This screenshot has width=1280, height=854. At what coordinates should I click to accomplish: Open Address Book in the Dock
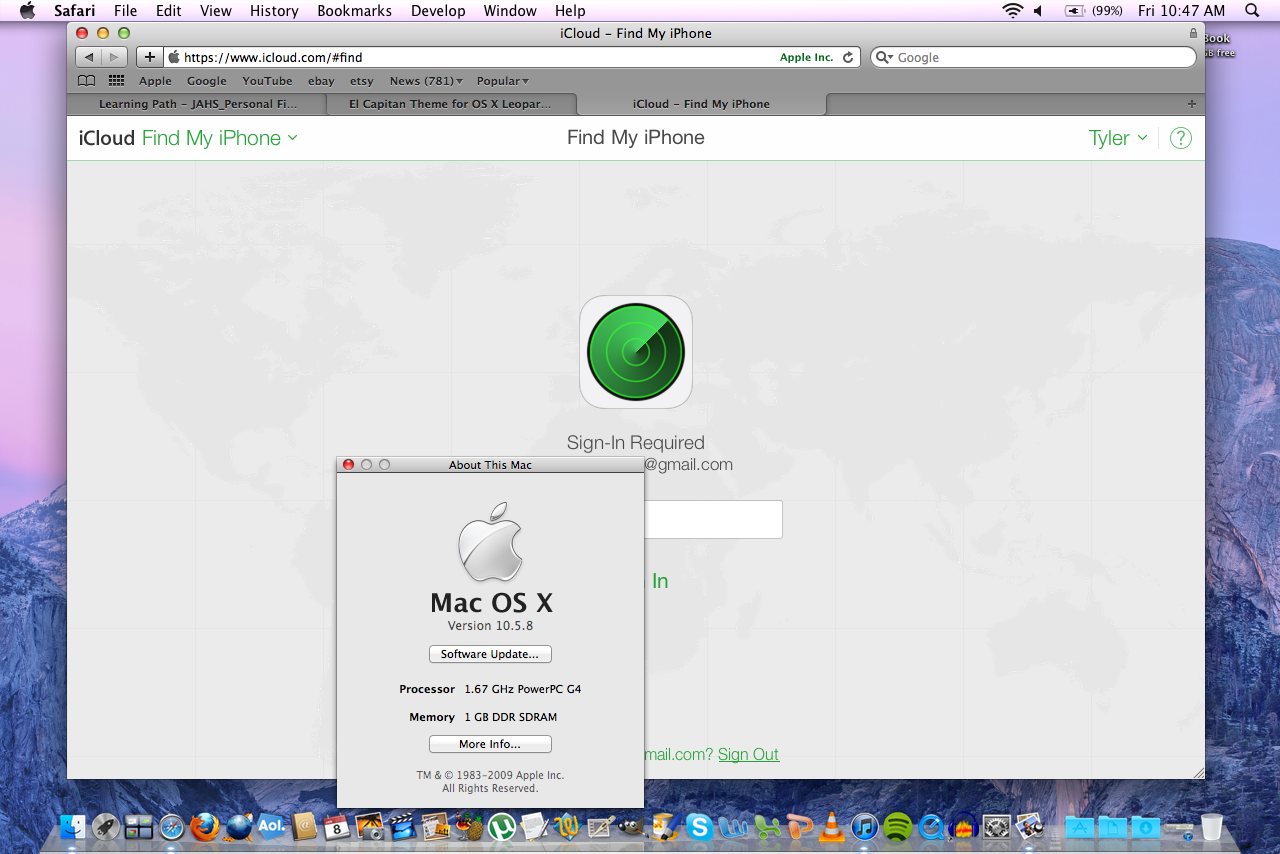pos(303,827)
